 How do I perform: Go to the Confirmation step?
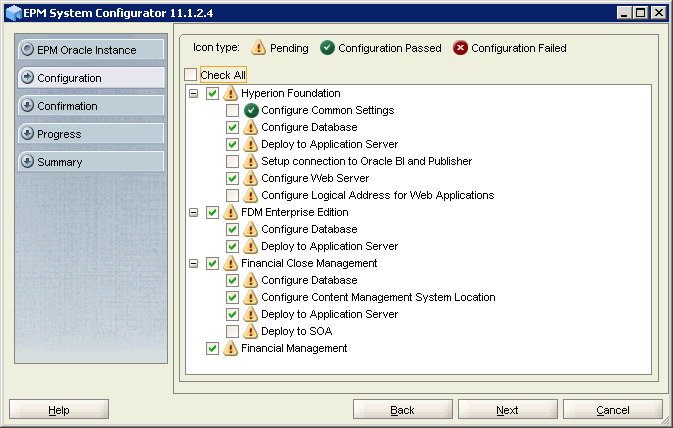pos(91,106)
